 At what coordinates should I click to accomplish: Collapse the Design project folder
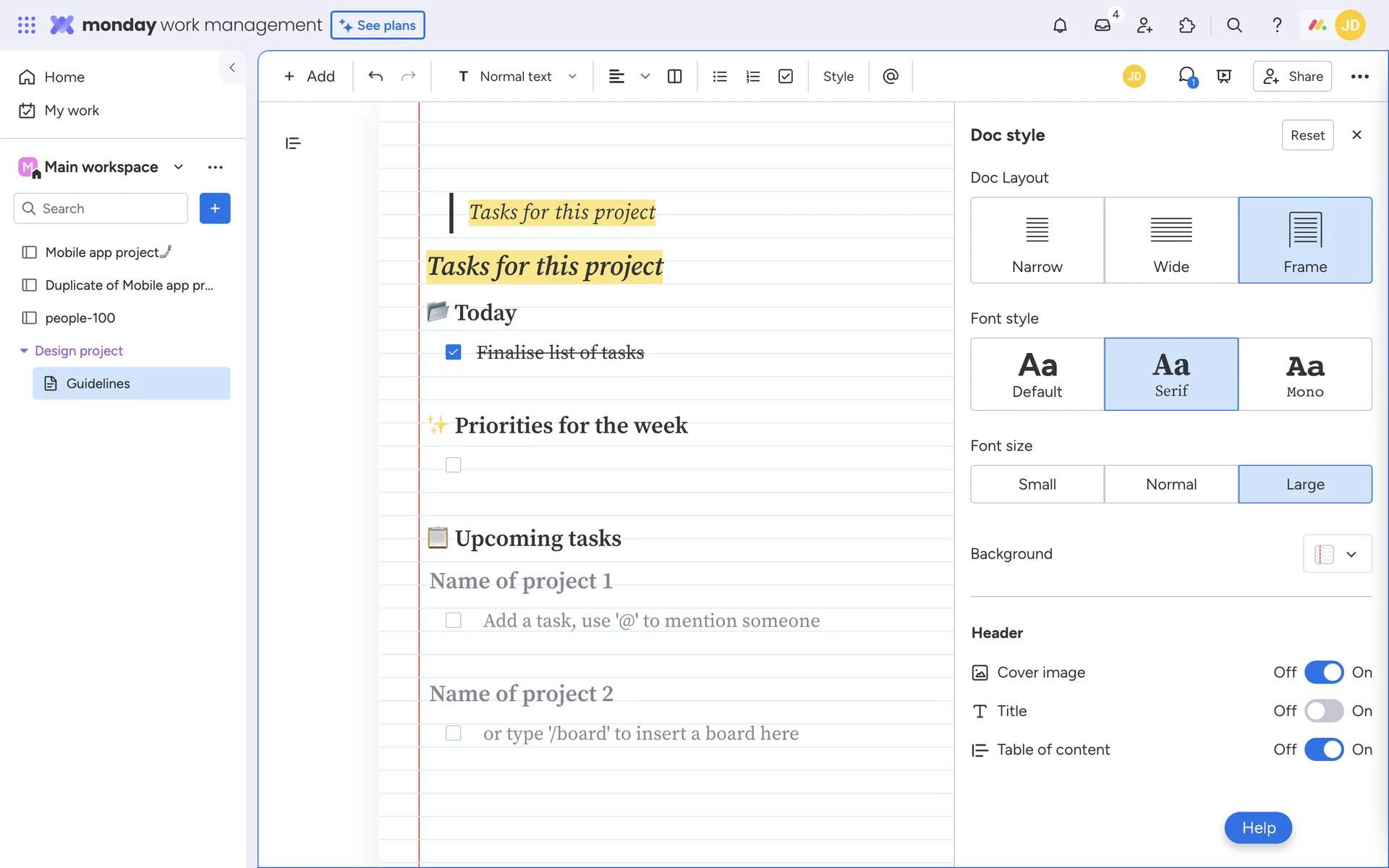(x=24, y=351)
